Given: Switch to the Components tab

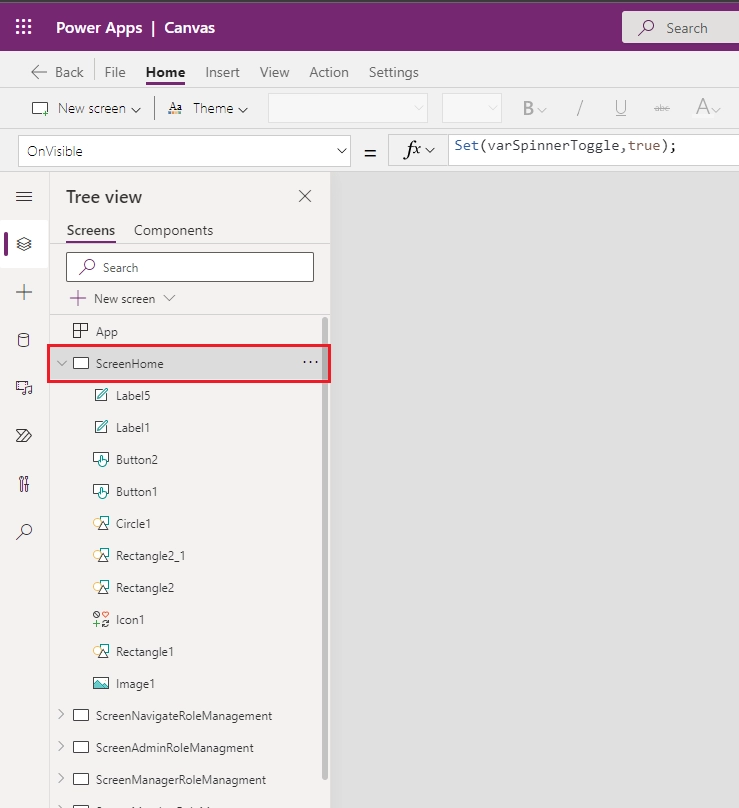Looking at the screenshot, I should coord(173,230).
